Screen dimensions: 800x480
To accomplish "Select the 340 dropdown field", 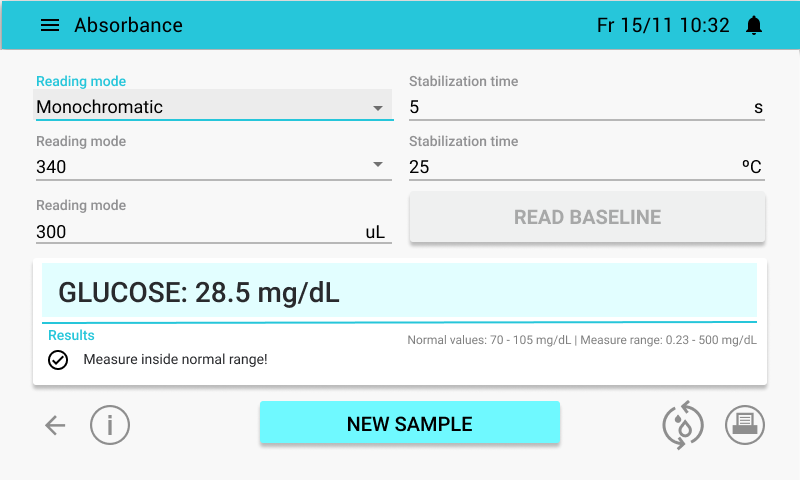I will [x=213, y=166].
